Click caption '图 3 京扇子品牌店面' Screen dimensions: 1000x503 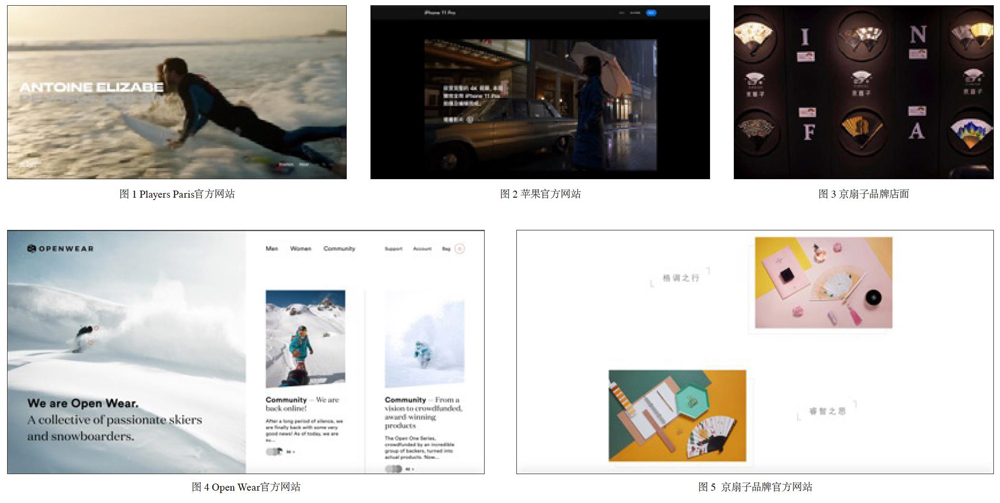[x=864, y=194]
